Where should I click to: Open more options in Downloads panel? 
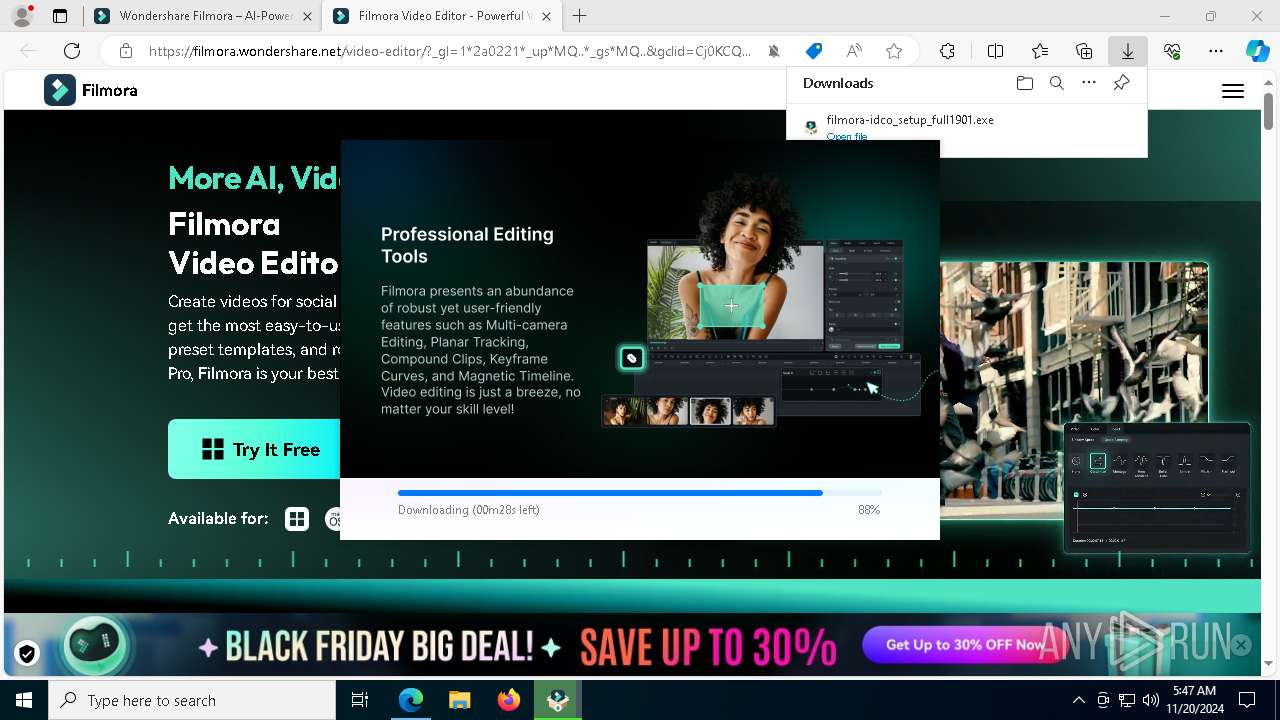pyautogui.click(x=1089, y=83)
